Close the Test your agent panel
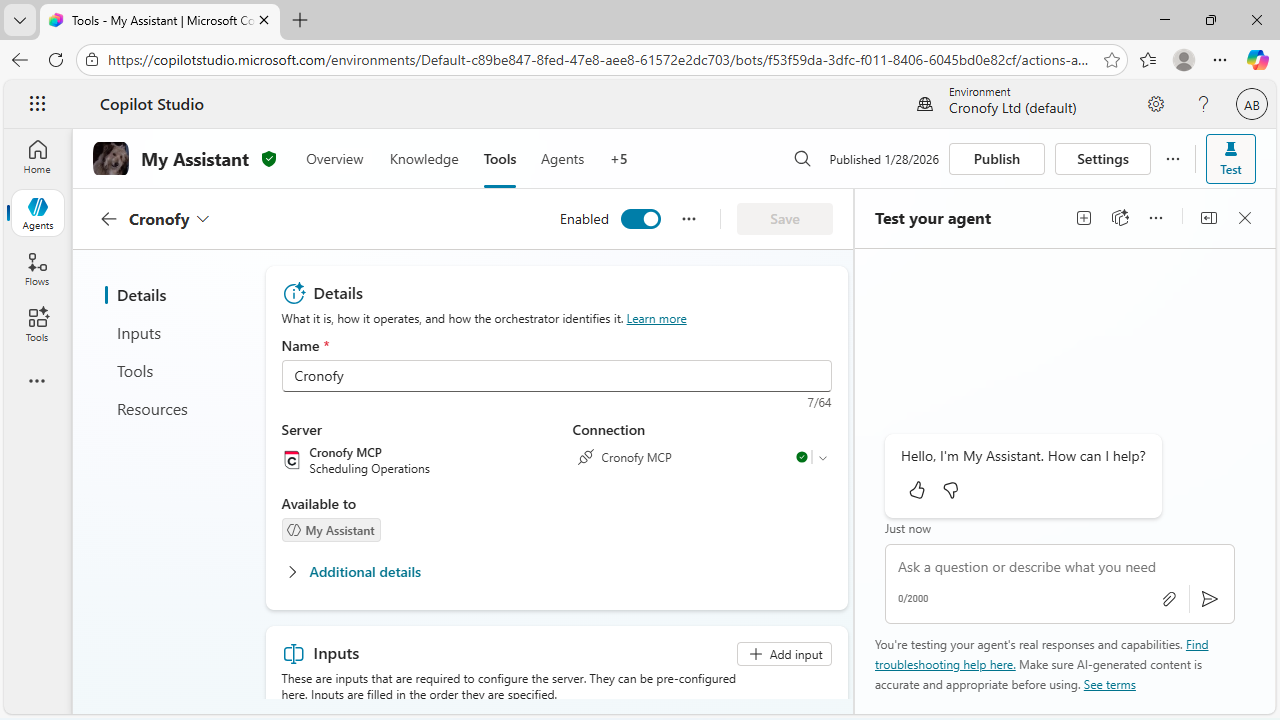 coord(1245,218)
